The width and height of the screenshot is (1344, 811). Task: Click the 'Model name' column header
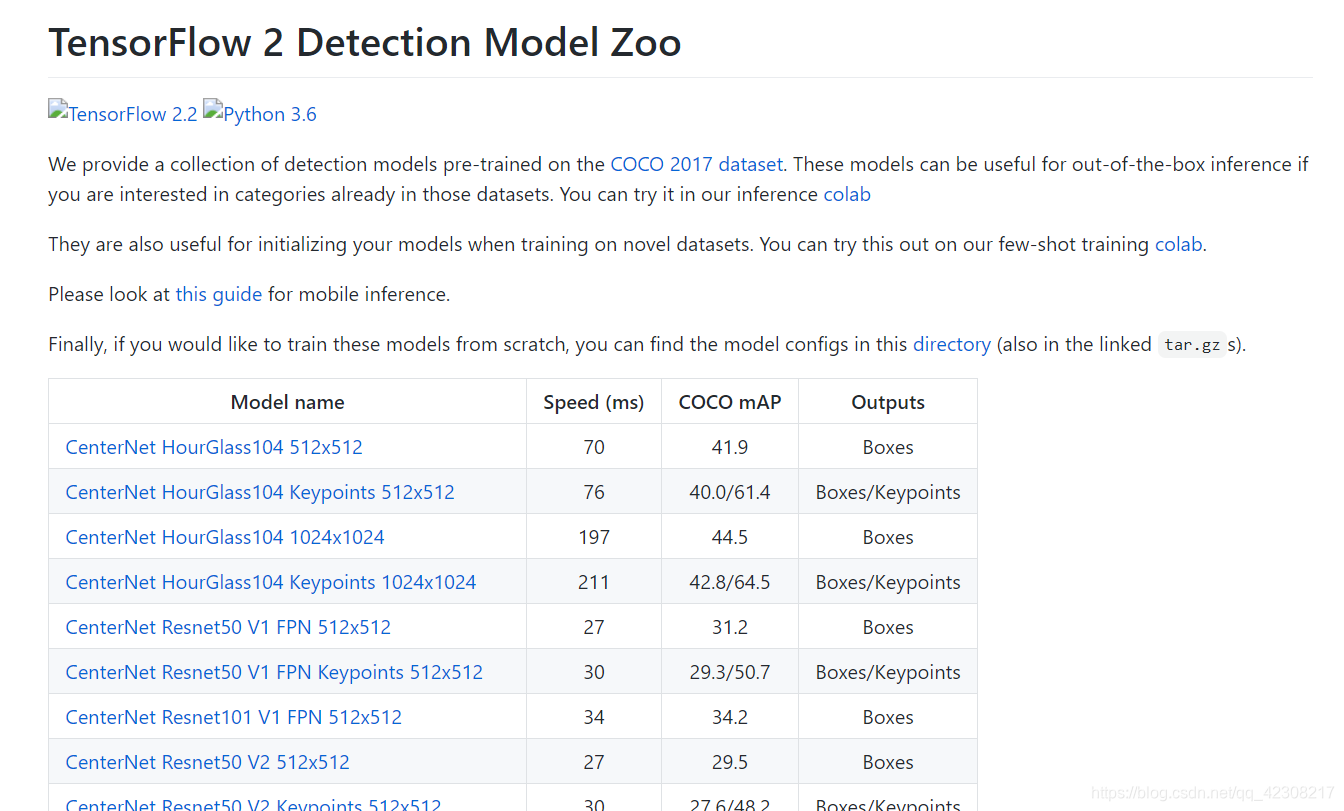pos(288,402)
